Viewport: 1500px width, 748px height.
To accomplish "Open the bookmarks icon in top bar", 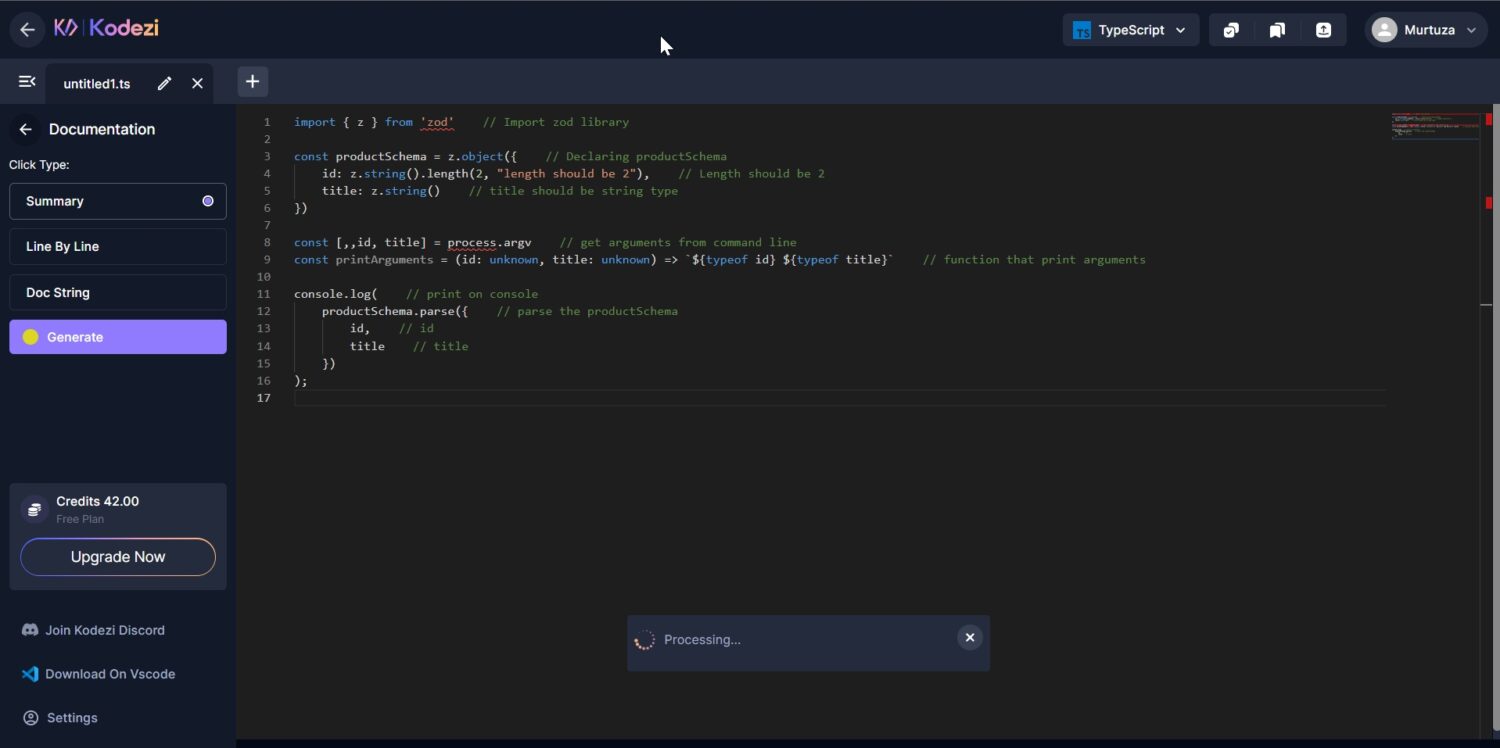I will [1277, 30].
